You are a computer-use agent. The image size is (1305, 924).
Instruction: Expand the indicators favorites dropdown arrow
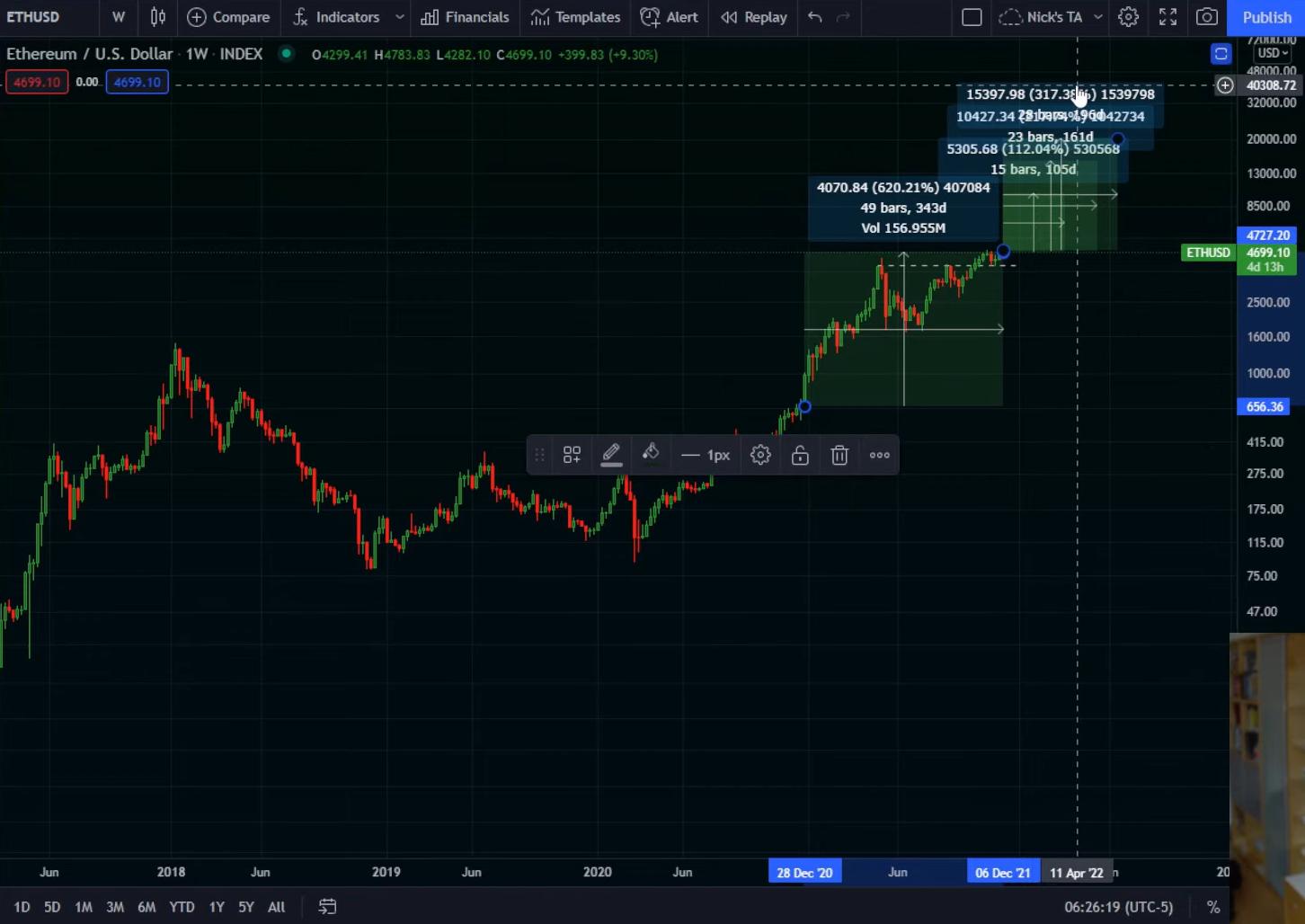pyautogui.click(x=399, y=17)
